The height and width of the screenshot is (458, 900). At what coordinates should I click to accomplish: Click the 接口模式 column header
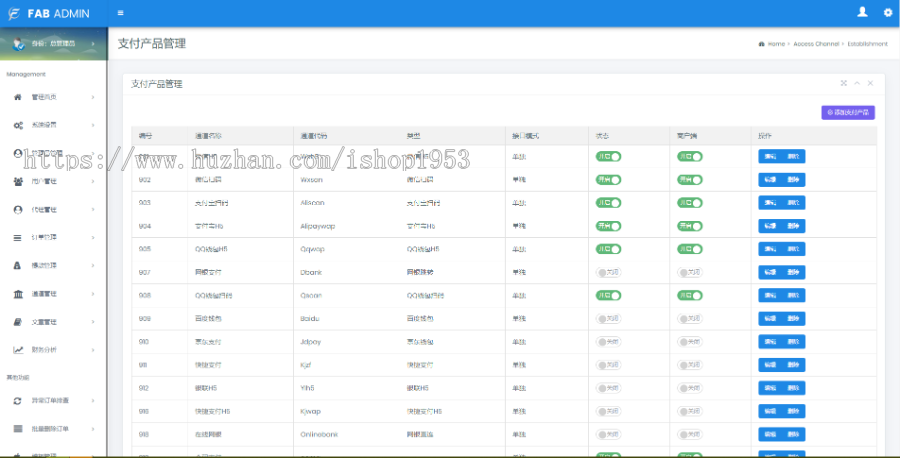(526, 136)
